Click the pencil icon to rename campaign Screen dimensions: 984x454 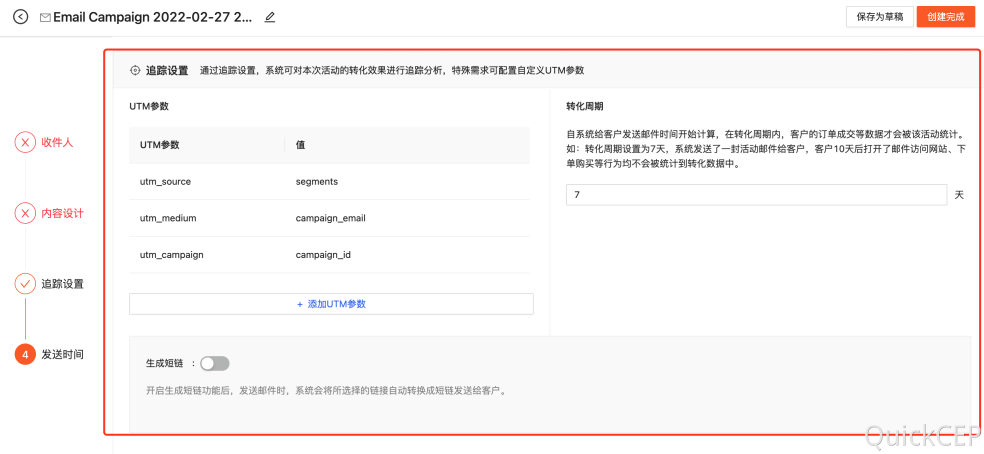(270, 17)
